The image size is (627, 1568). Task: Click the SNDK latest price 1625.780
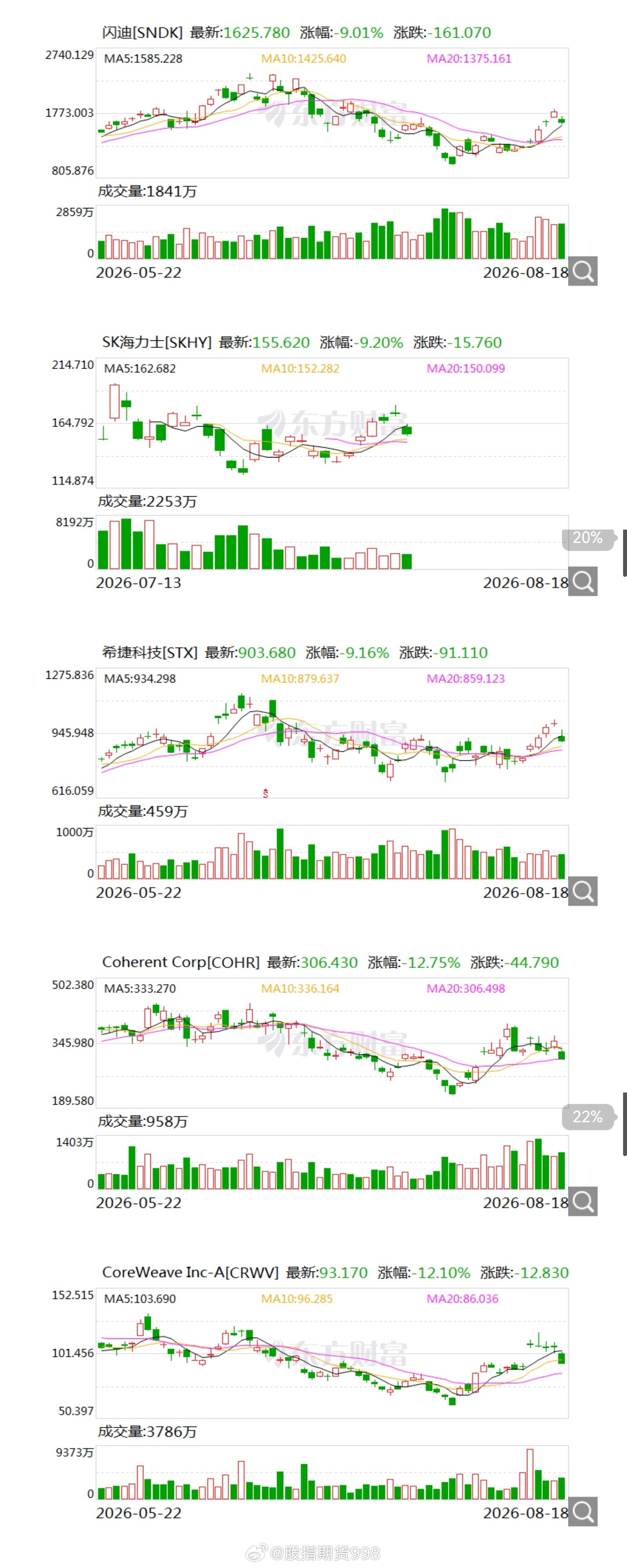tap(257, 33)
